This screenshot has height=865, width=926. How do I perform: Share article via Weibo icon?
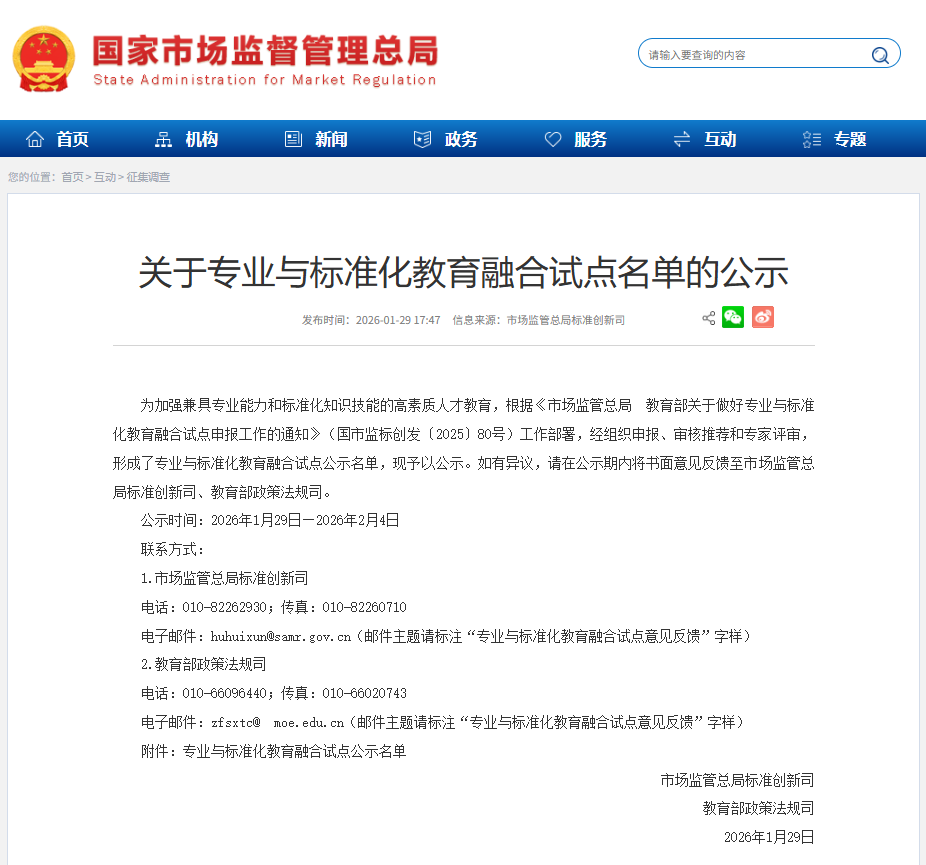763,318
